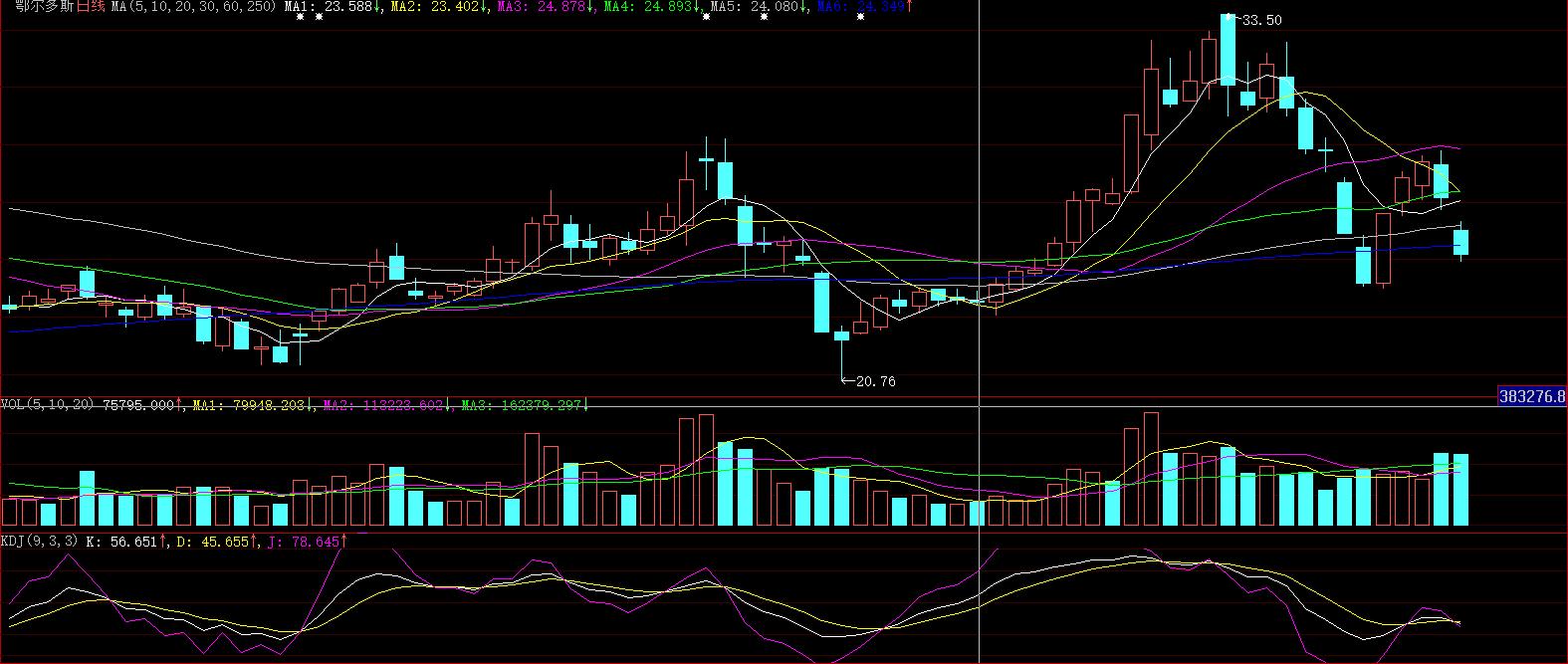Click the 33.50 high price label
The image size is (1568, 664).
[x=1262, y=21]
